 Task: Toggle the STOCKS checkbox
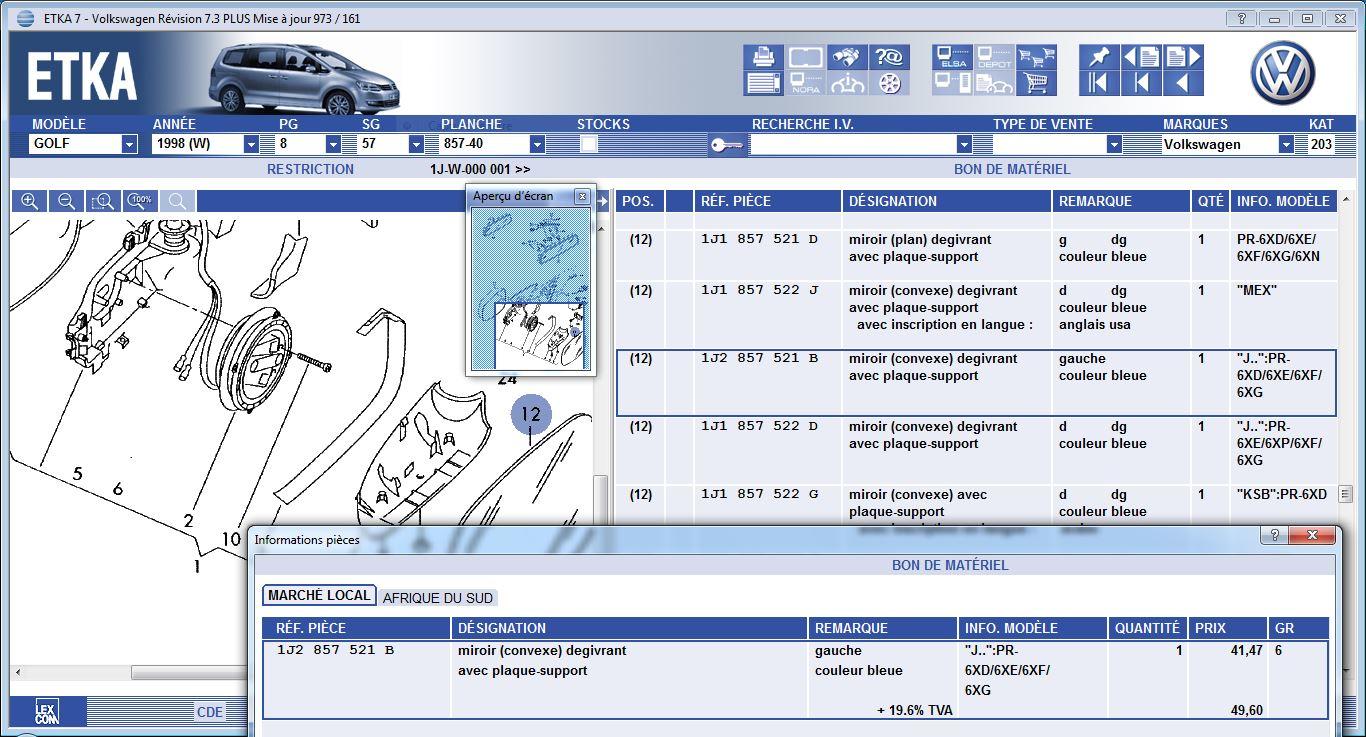[589, 144]
